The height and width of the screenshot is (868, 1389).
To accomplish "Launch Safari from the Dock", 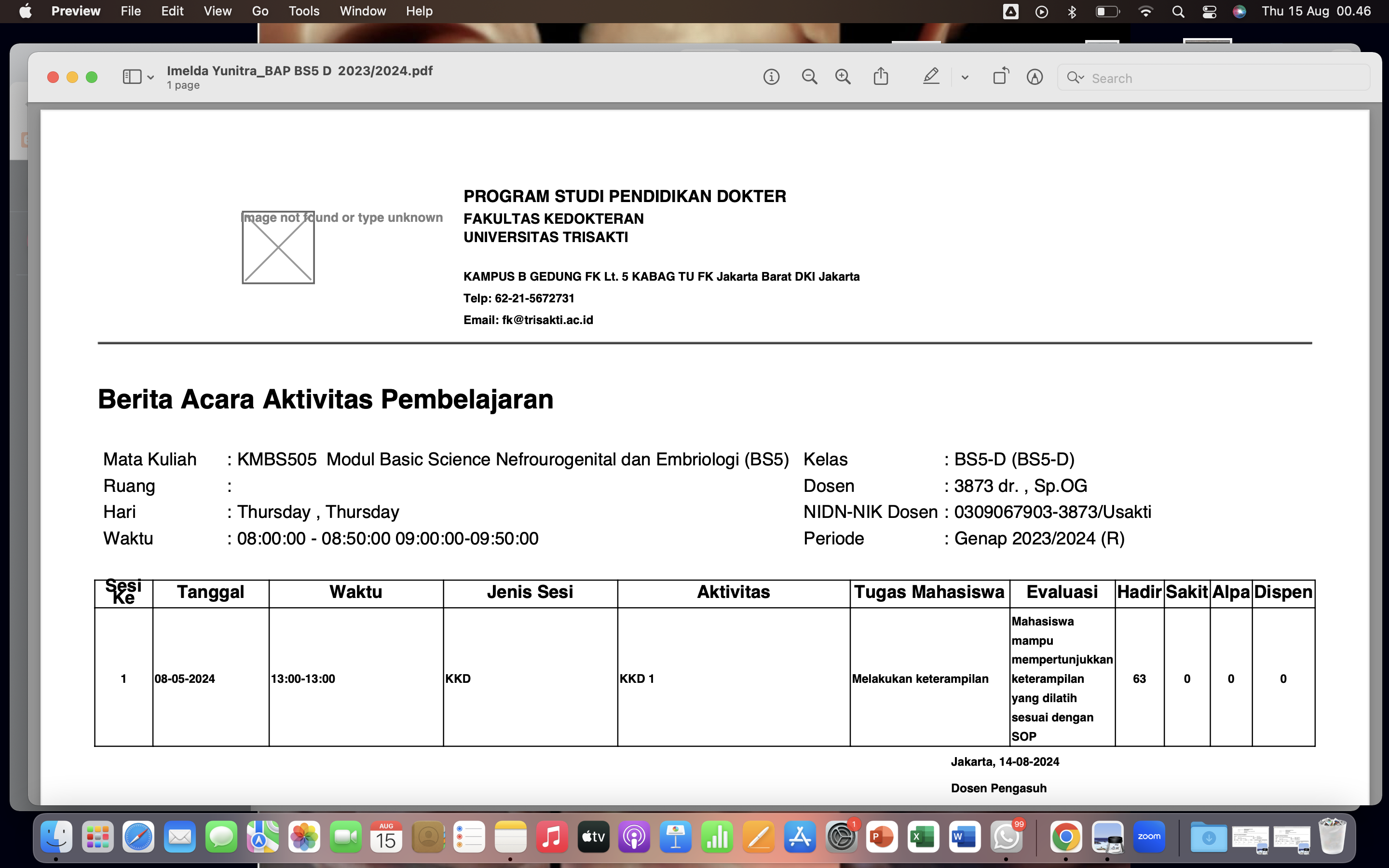I will (x=138, y=837).
